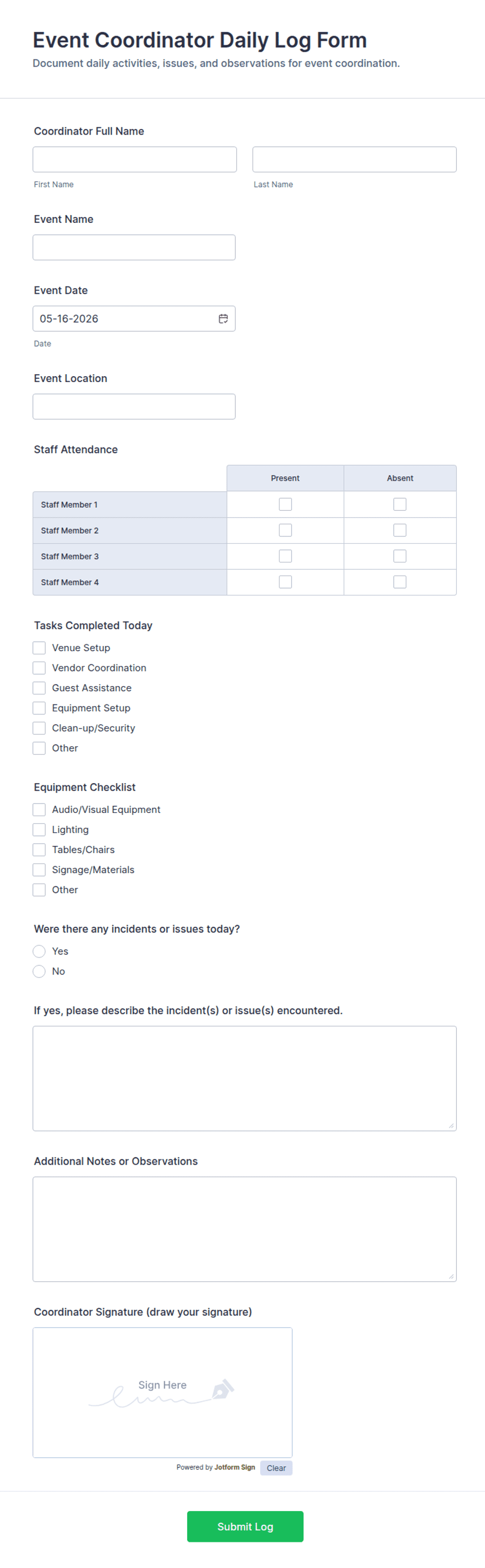Tick the Signage/Materials checkbox
The width and height of the screenshot is (485, 1568).
(39, 870)
